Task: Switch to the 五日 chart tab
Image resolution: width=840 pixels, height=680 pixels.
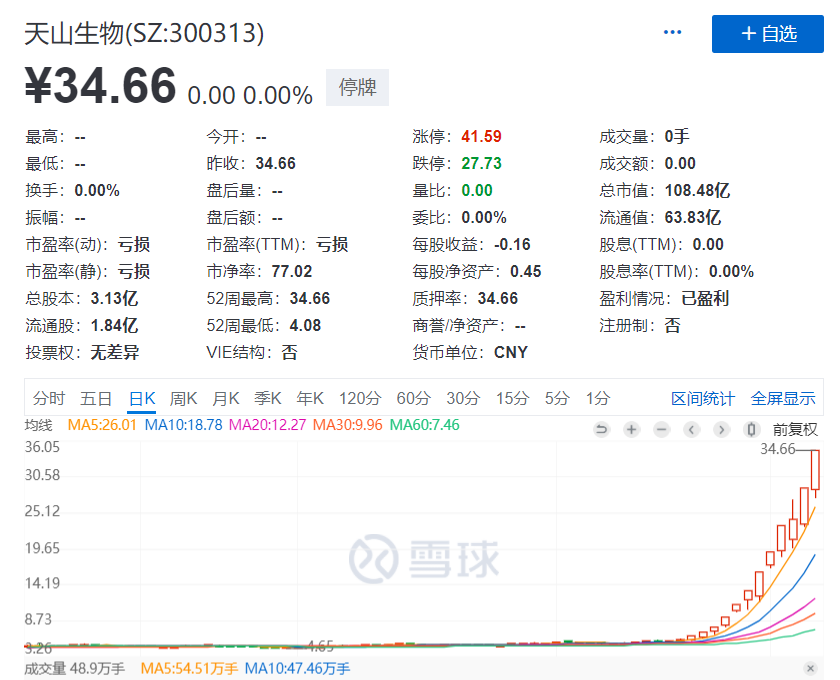Action: click(96, 399)
